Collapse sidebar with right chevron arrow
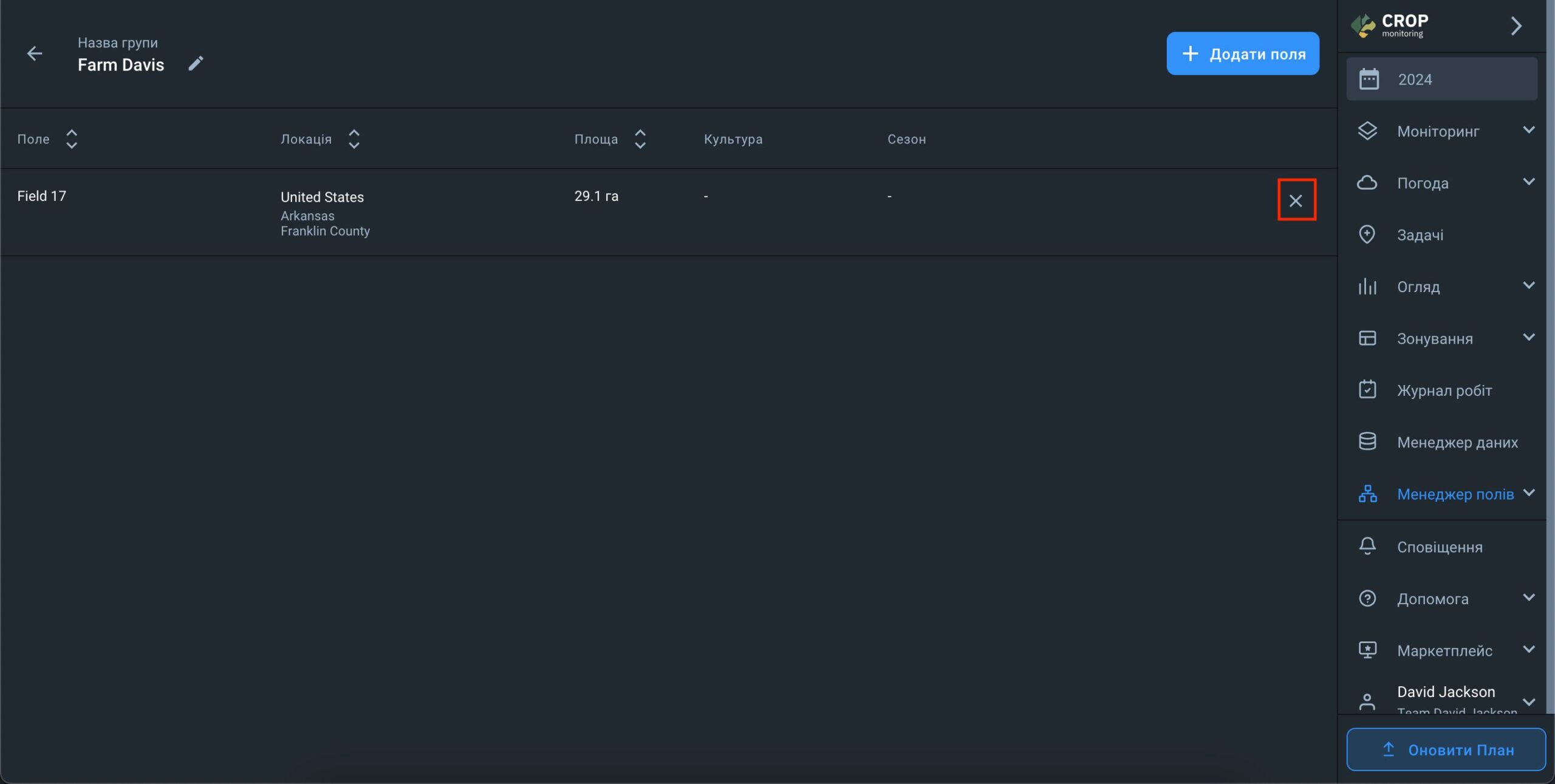 coord(1516,26)
